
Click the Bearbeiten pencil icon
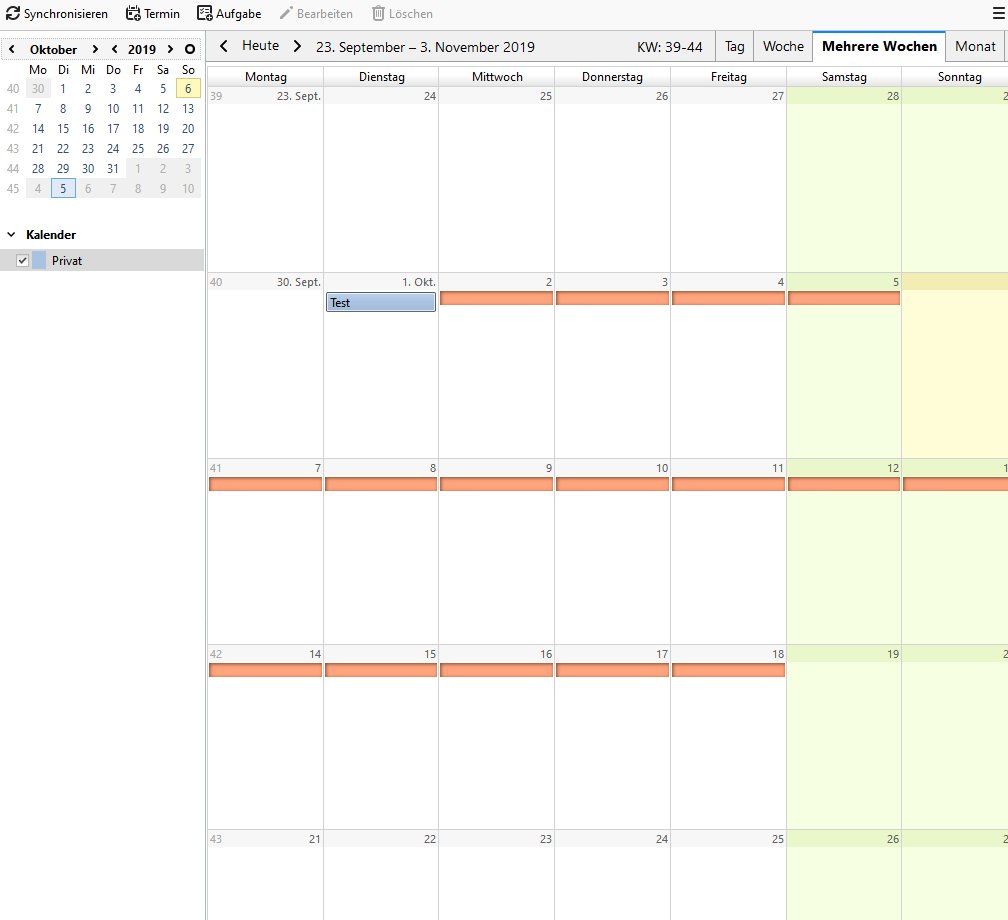(286, 14)
